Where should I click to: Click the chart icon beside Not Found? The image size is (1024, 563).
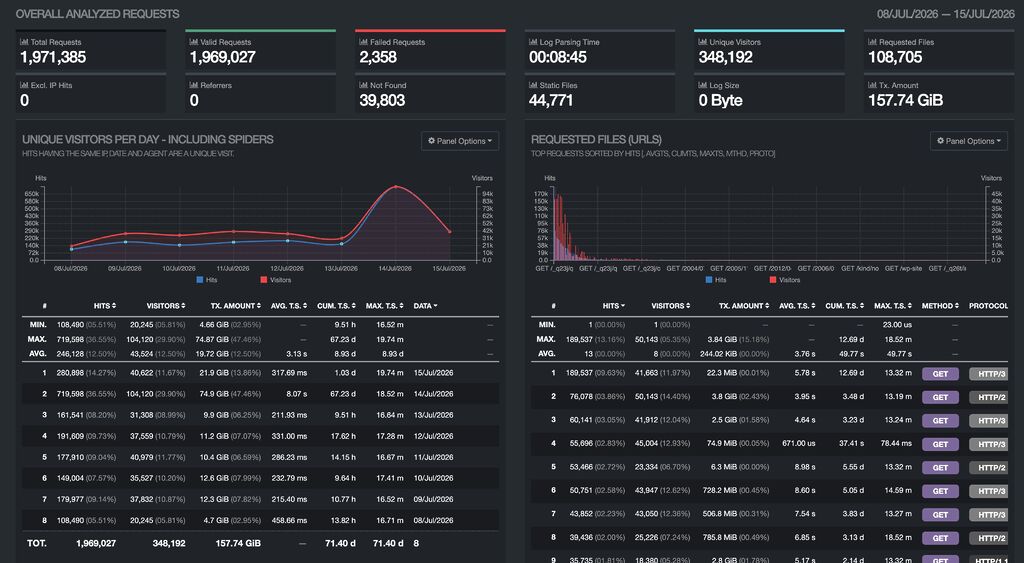pyautogui.click(x=363, y=85)
